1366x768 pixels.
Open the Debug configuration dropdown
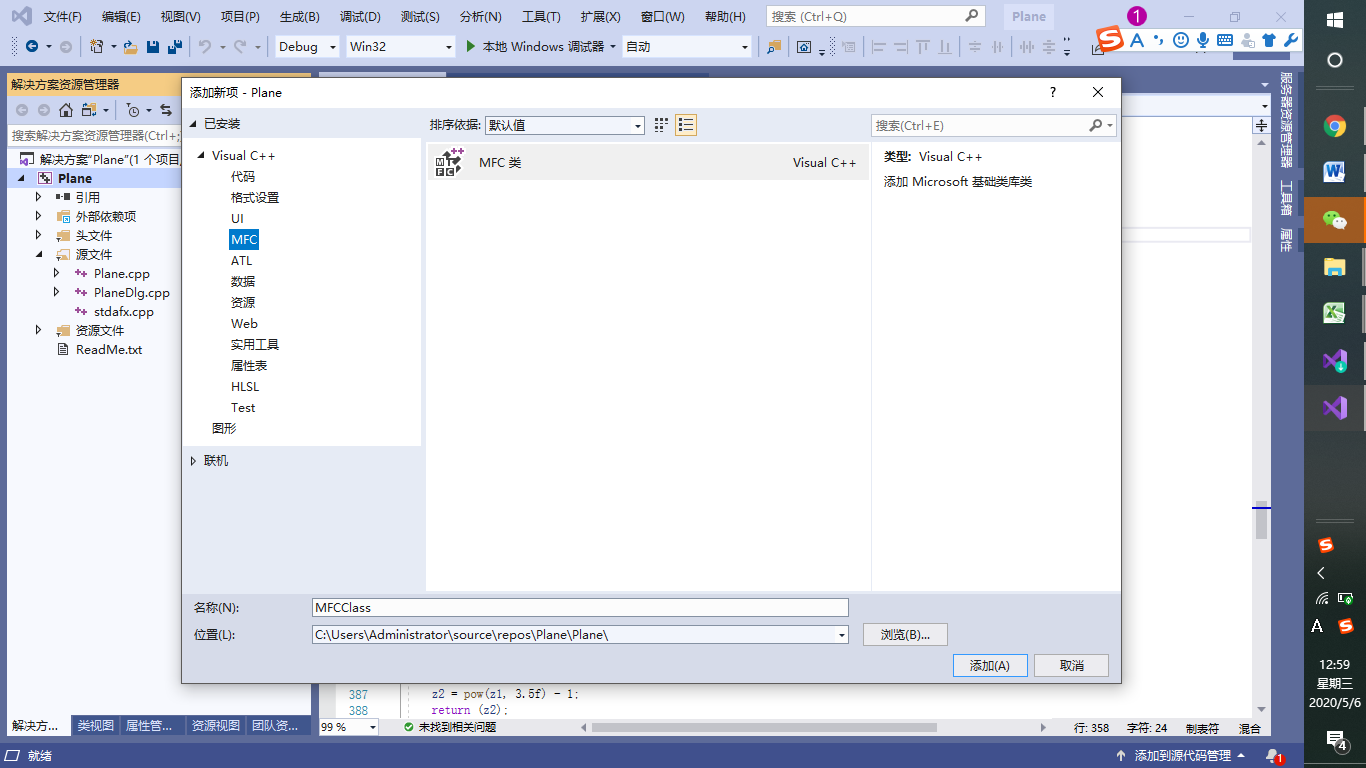coord(309,47)
